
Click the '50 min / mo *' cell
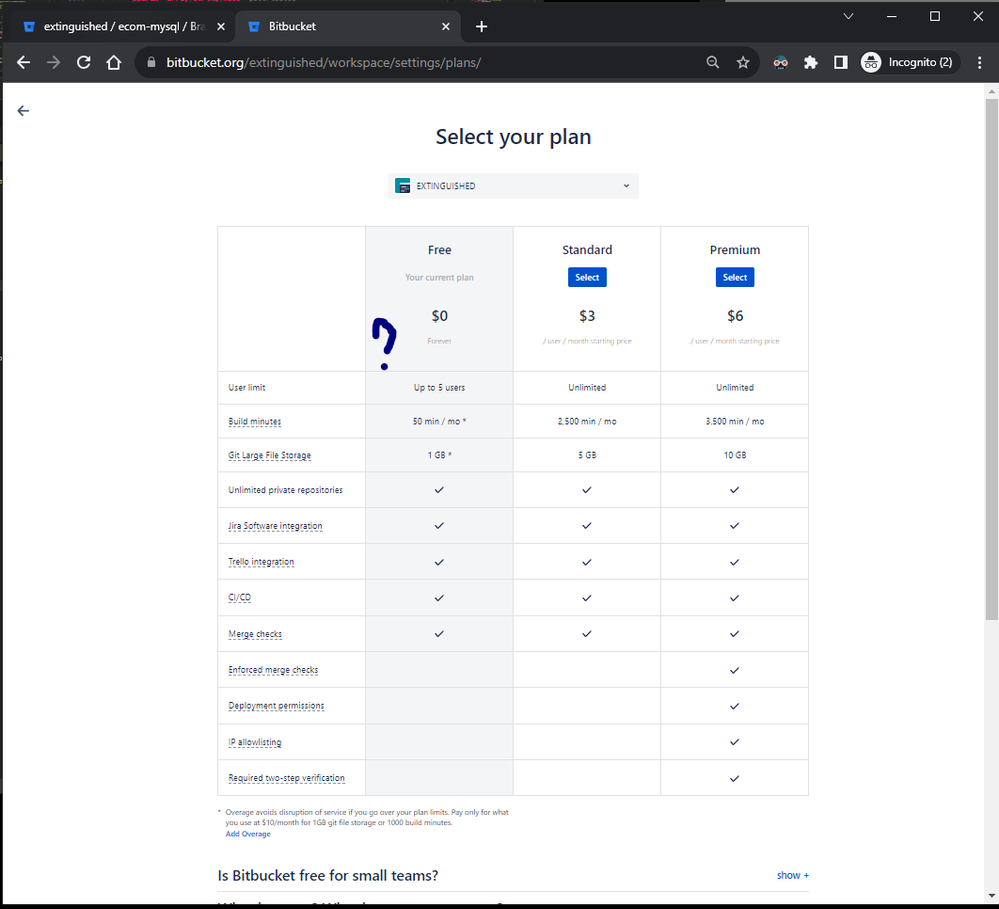coord(440,421)
